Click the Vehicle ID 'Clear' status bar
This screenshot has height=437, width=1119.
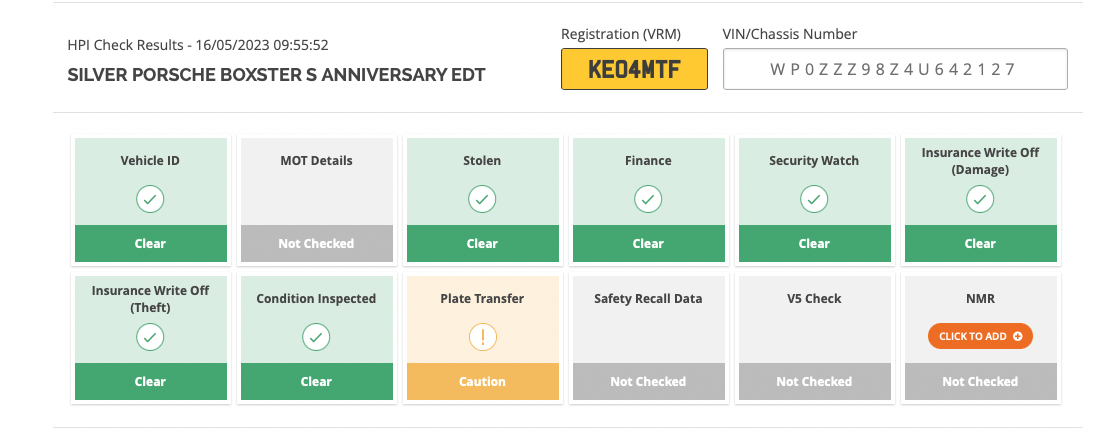(150, 243)
